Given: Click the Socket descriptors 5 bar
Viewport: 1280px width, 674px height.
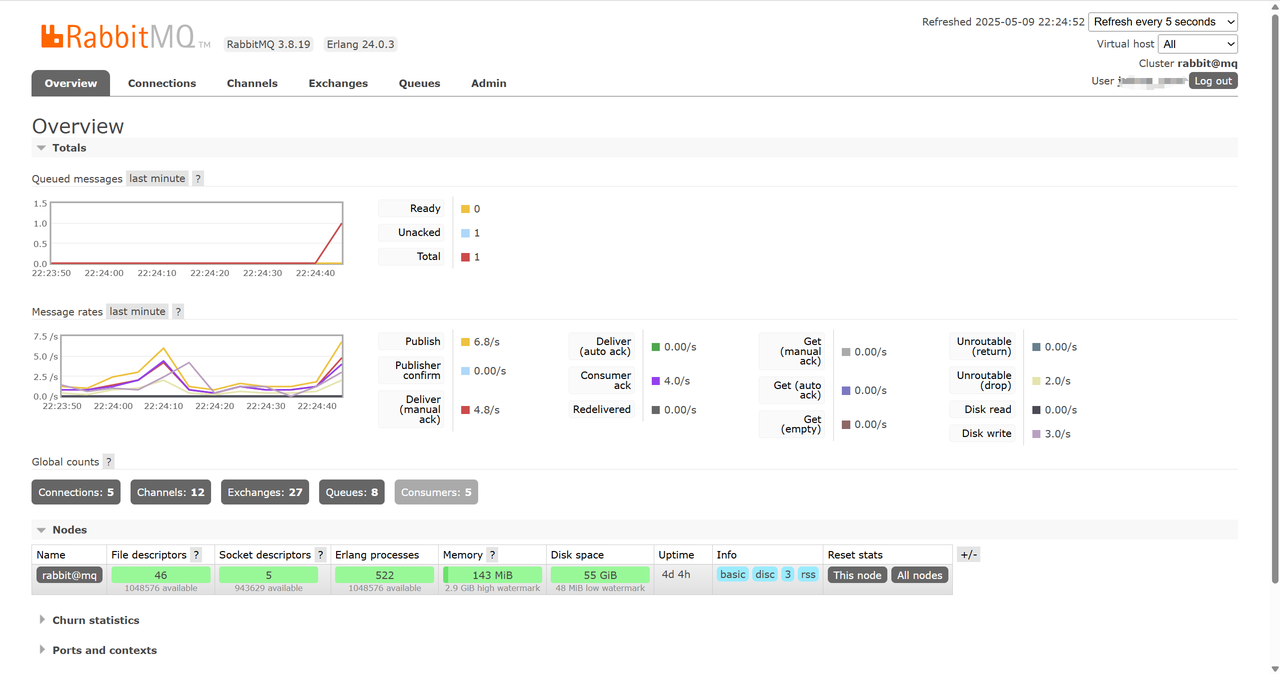Looking at the screenshot, I should [268, 575].
